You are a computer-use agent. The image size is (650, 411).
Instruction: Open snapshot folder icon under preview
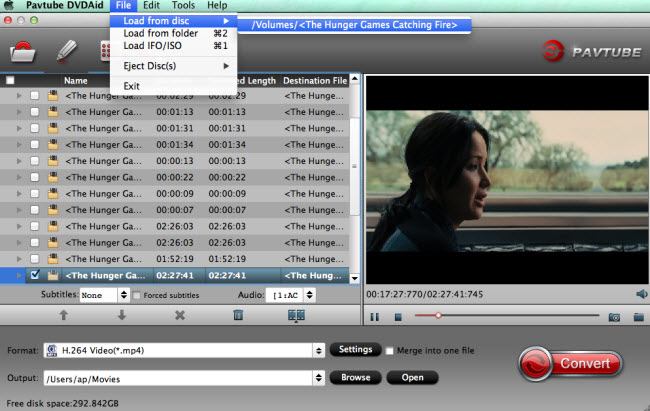point(638,317)
